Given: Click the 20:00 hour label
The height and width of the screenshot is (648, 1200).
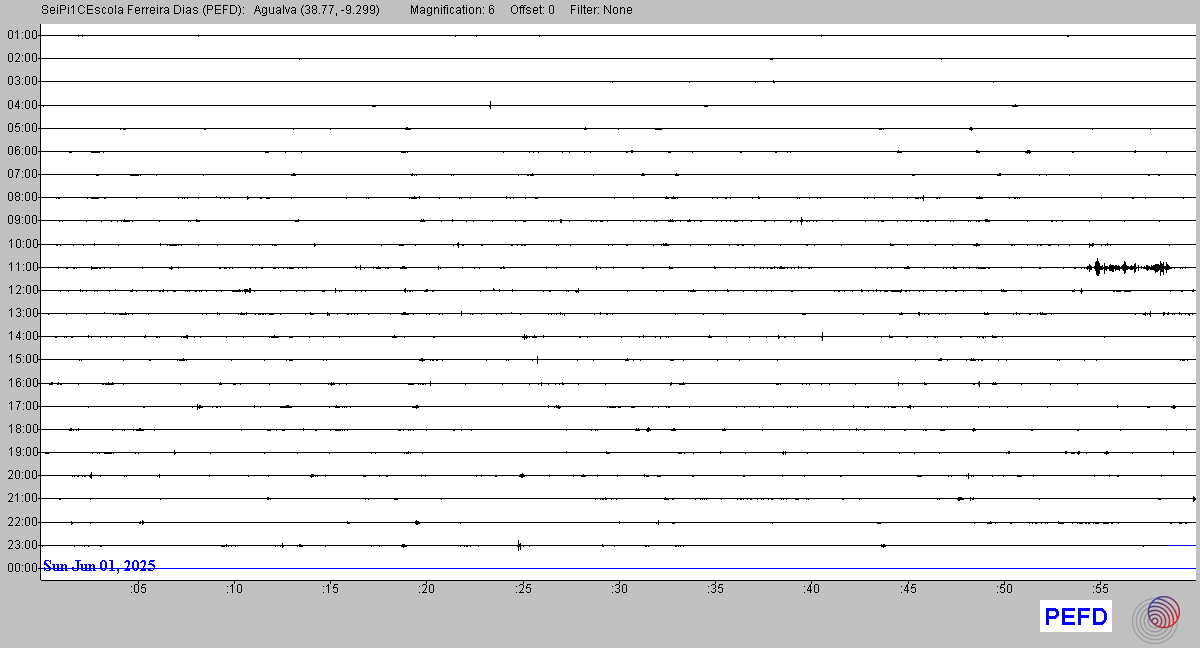Looking at the screenshot, I should [x=22, y=475].
